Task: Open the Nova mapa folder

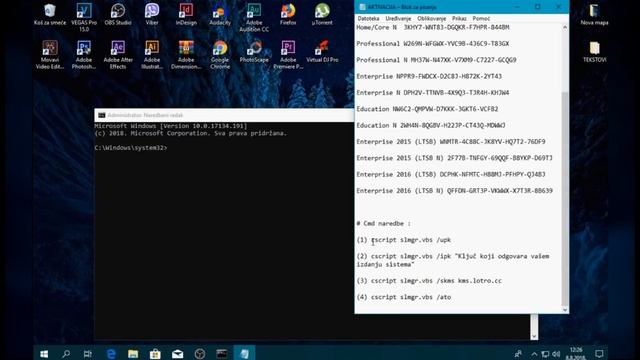Action: [594, 14]
